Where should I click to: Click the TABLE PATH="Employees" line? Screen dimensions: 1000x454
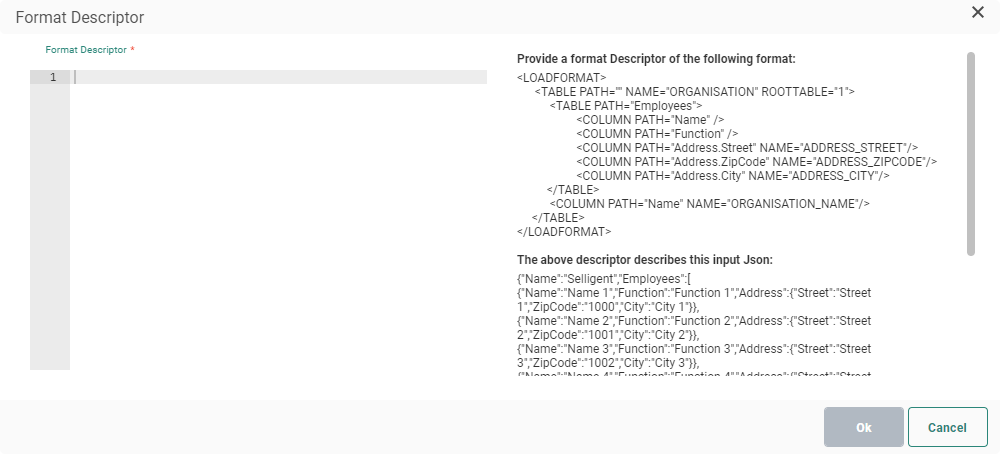(627, 105)
